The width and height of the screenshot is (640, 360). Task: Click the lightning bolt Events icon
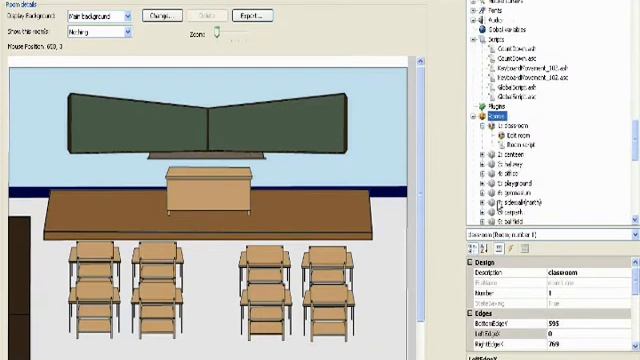pos(511,249)
